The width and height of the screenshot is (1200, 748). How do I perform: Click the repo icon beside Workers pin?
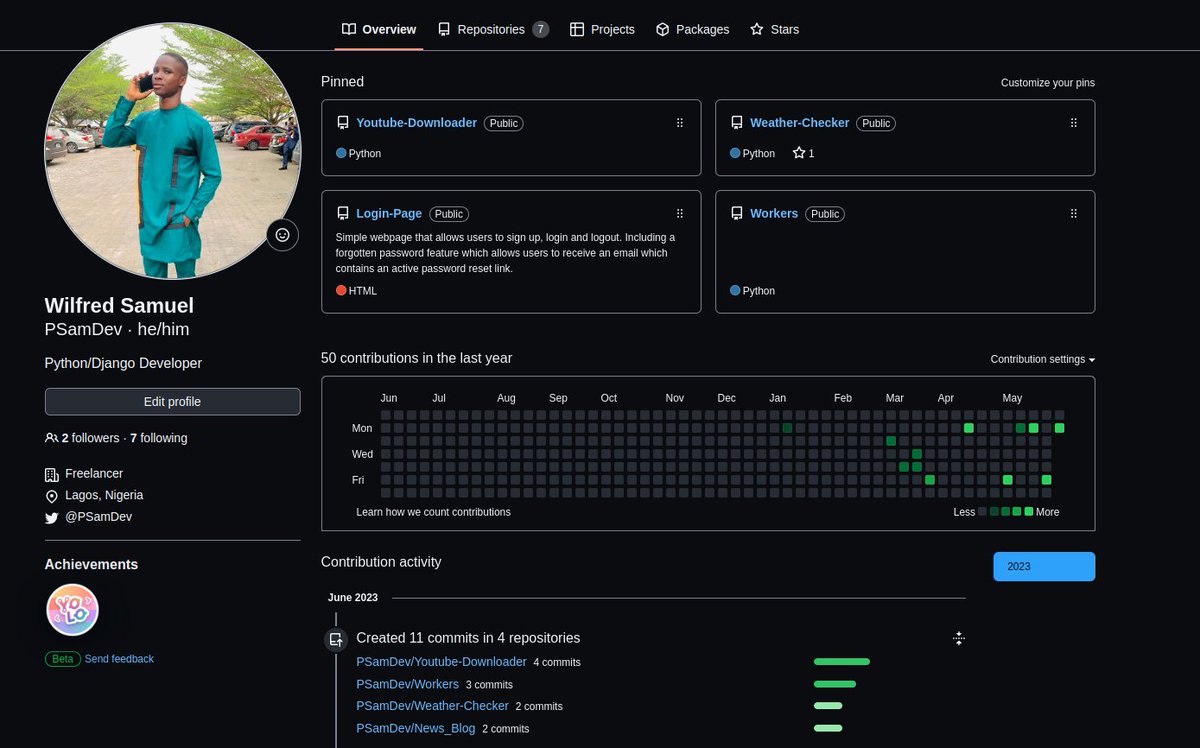coord(737,214)
